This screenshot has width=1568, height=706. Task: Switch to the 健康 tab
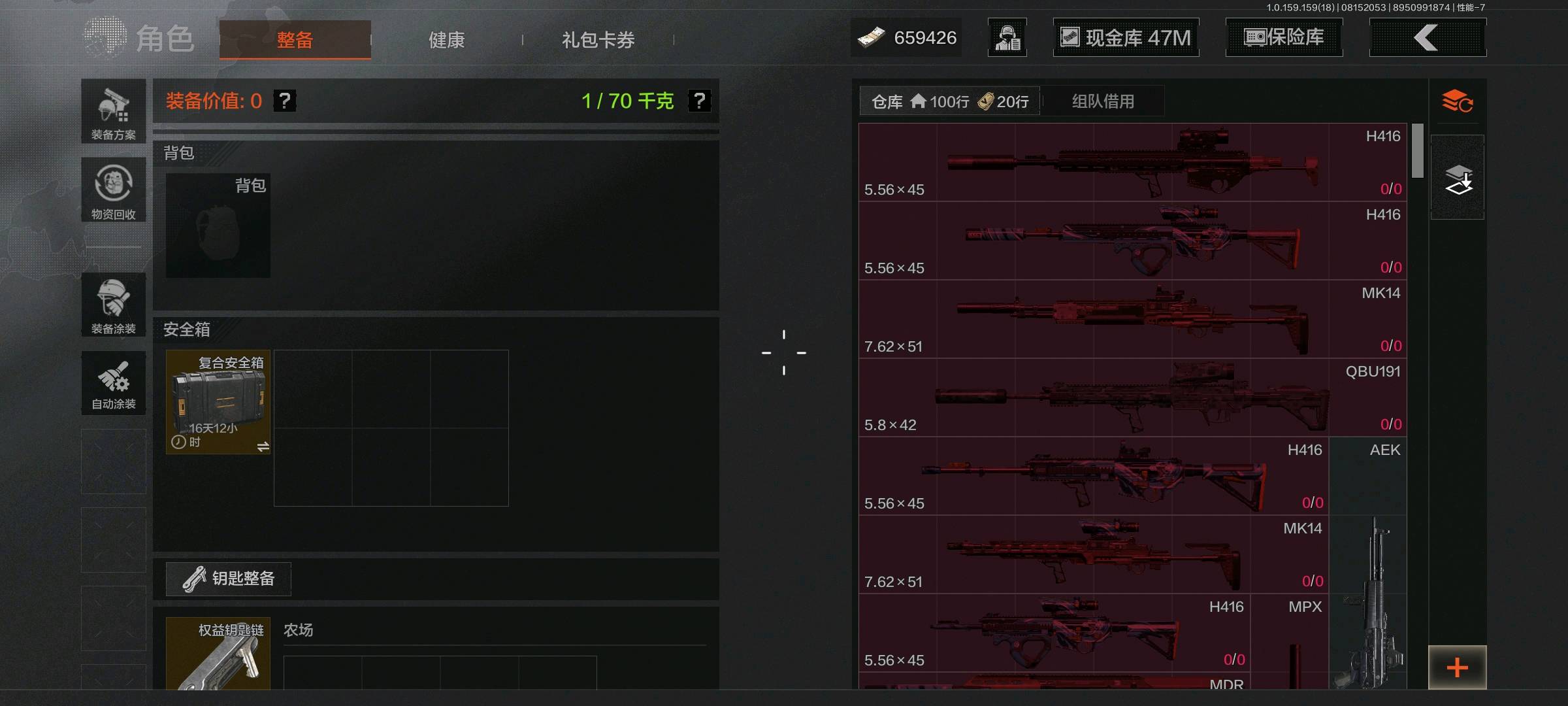[447, 40]
